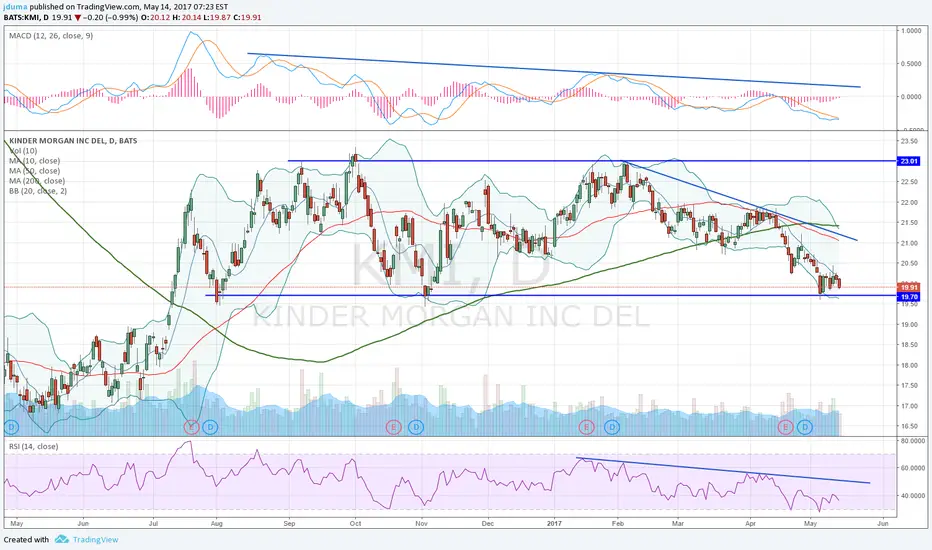
Task: Select the leftmost dividend D marker in May 2016
Action: (x=11, y=427)
